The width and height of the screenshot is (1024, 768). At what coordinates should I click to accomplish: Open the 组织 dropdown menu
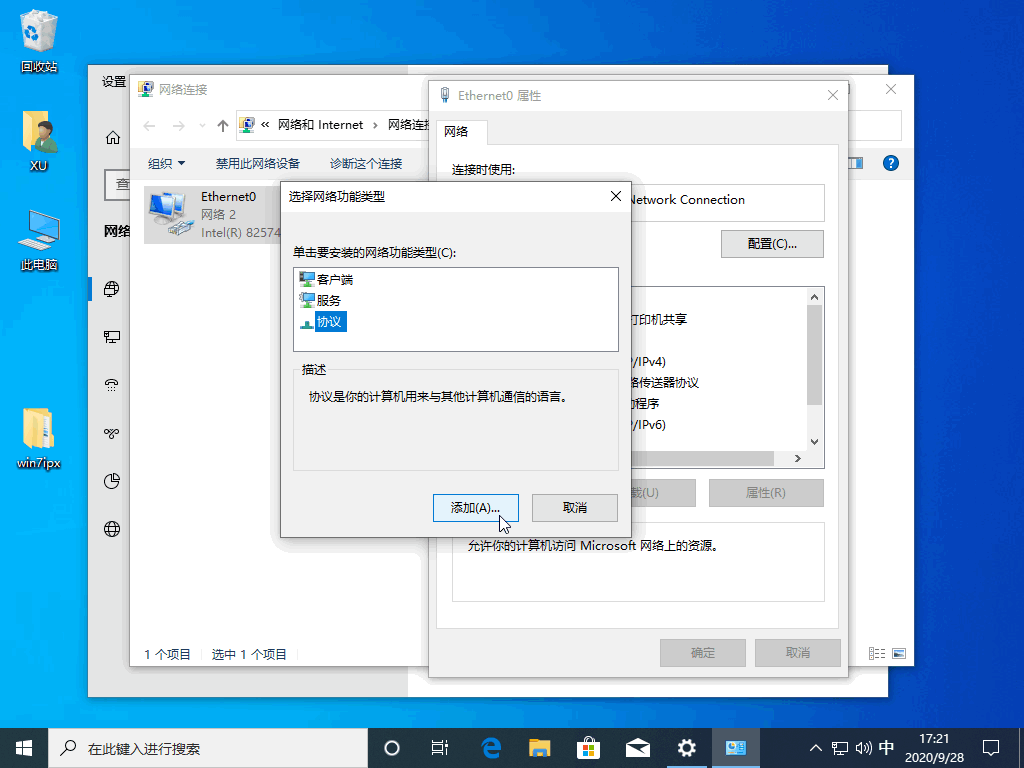[x=166, y=164]
